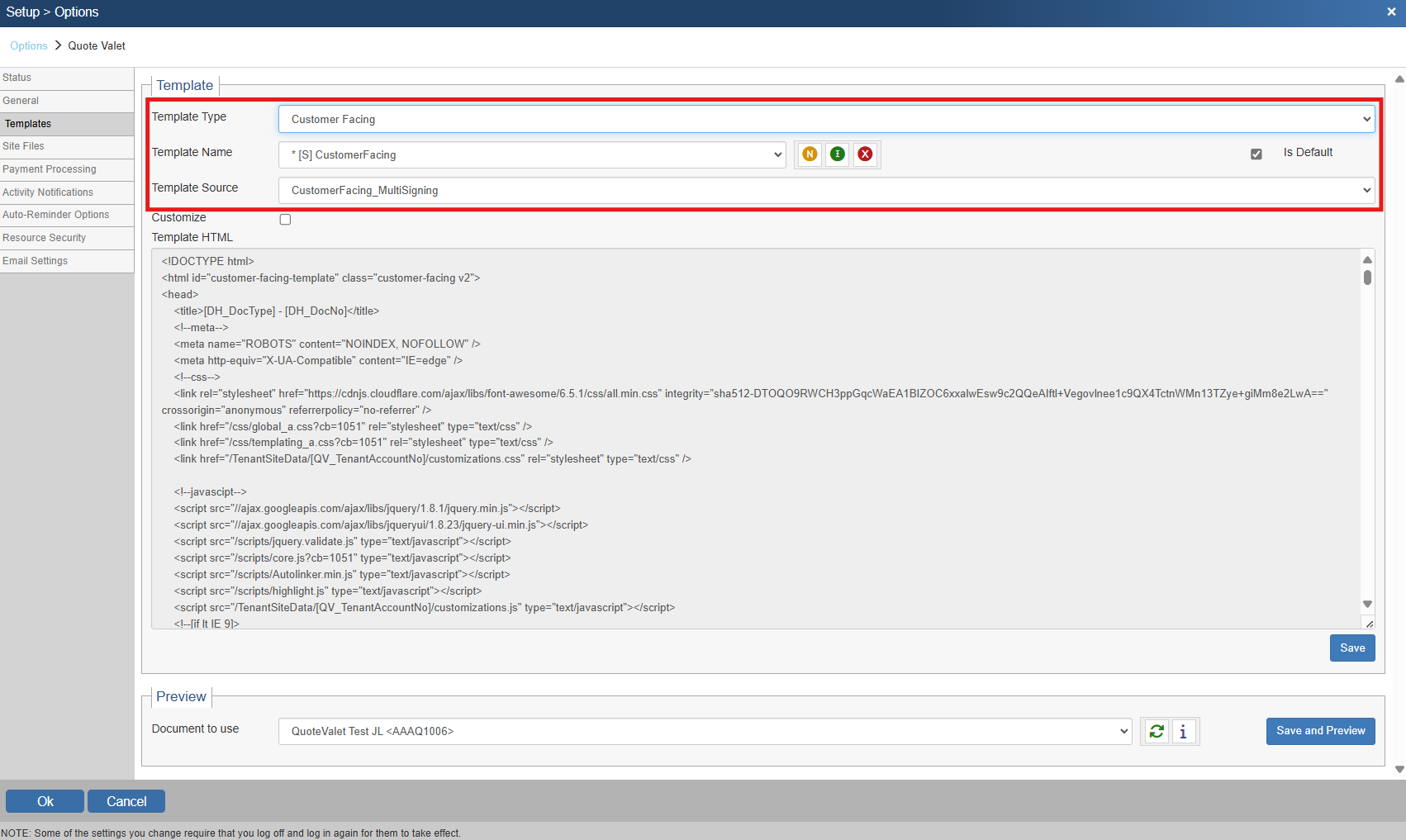Choose a document in Document to use dropdown
Image resolution: width=1406 pixels, height=840 pixels.
tap(705, 731)
